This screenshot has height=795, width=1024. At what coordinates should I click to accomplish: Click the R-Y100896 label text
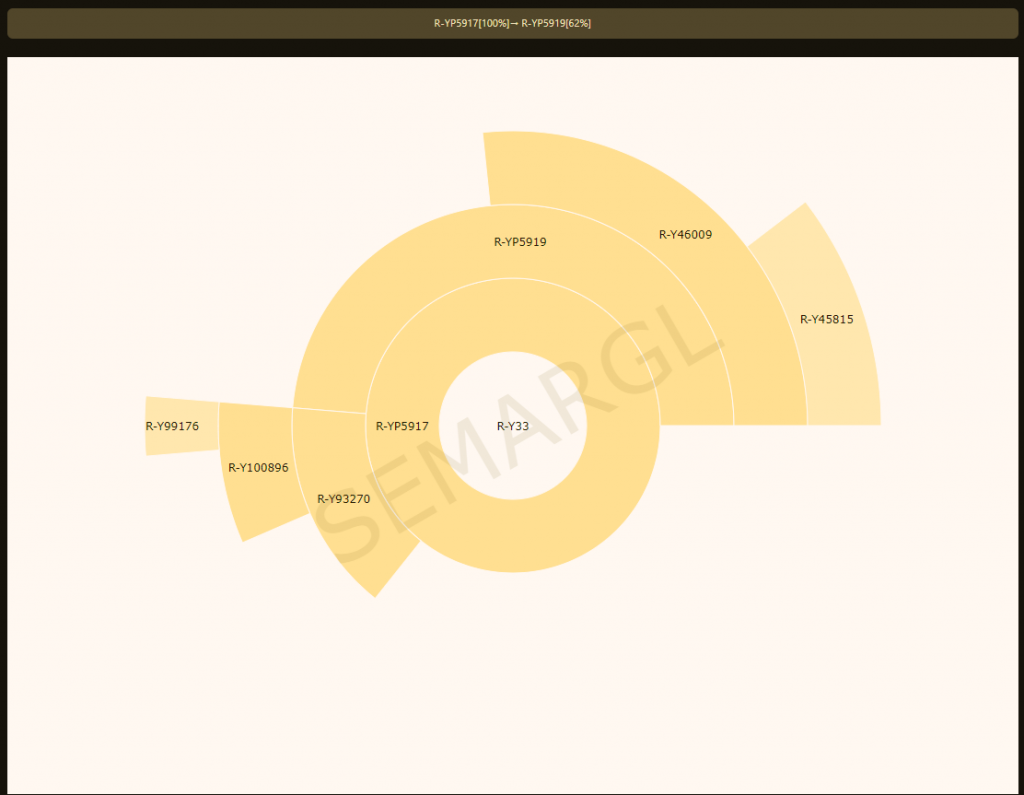click(x=258, y=467)
